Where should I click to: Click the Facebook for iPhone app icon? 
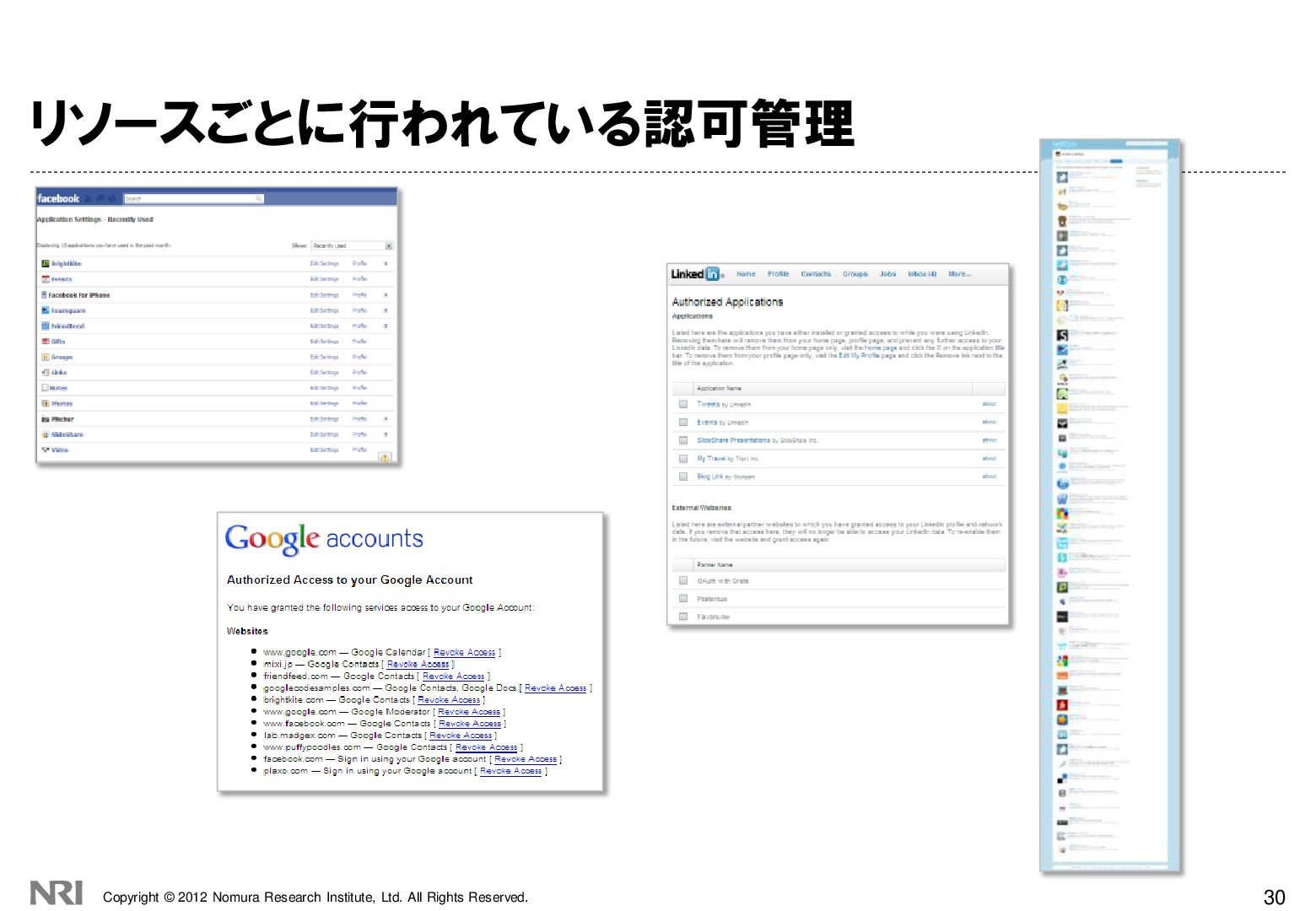[44, 295]
